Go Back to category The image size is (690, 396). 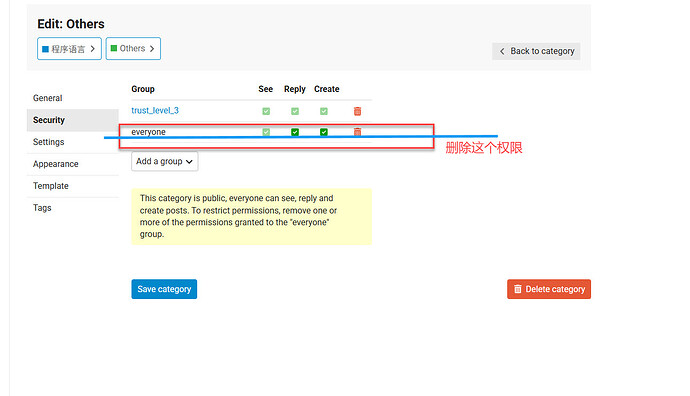pyautogui.click(x=536, y=51)
